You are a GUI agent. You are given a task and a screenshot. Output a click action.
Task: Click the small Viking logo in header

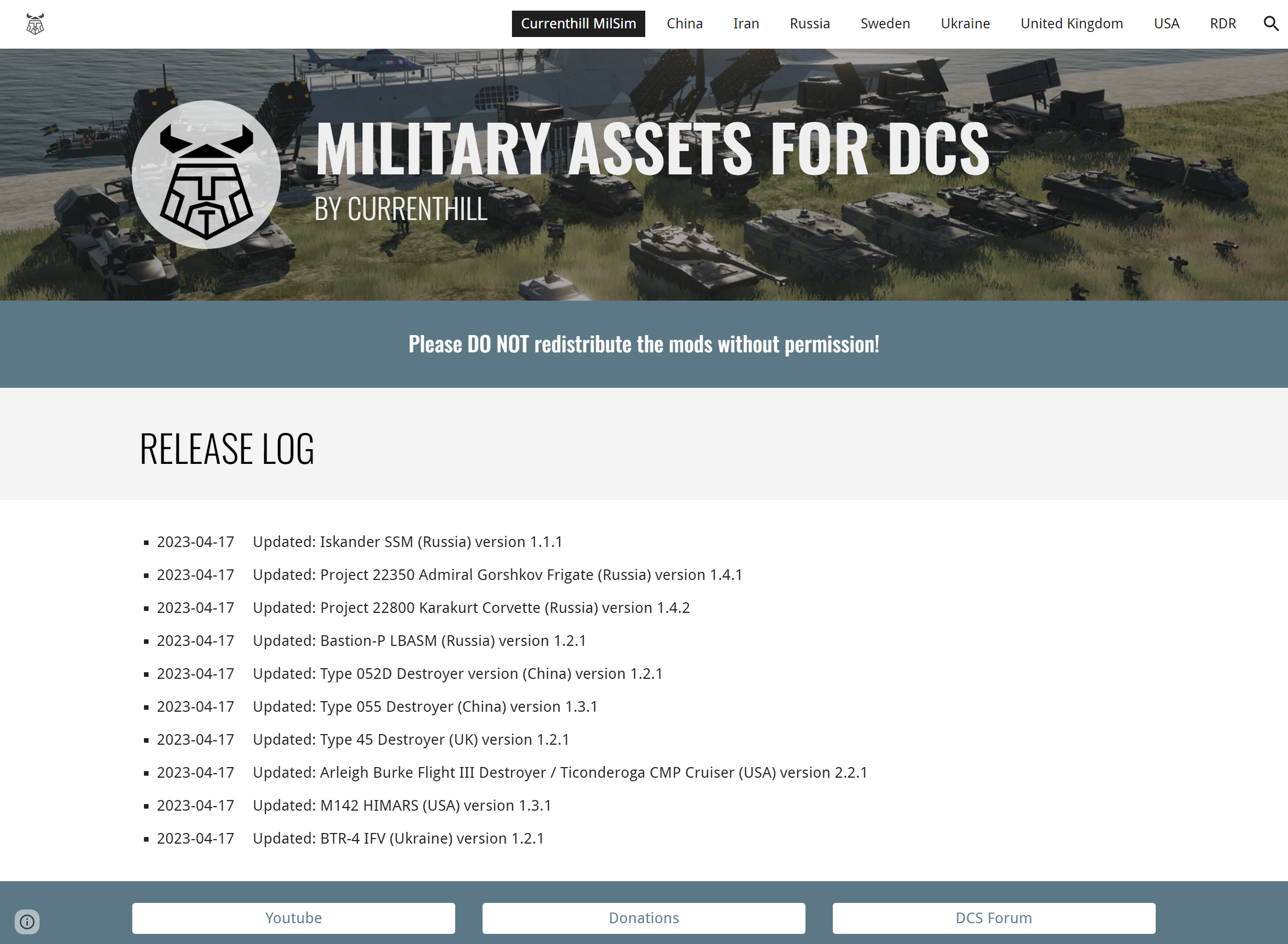coord(35,24)
